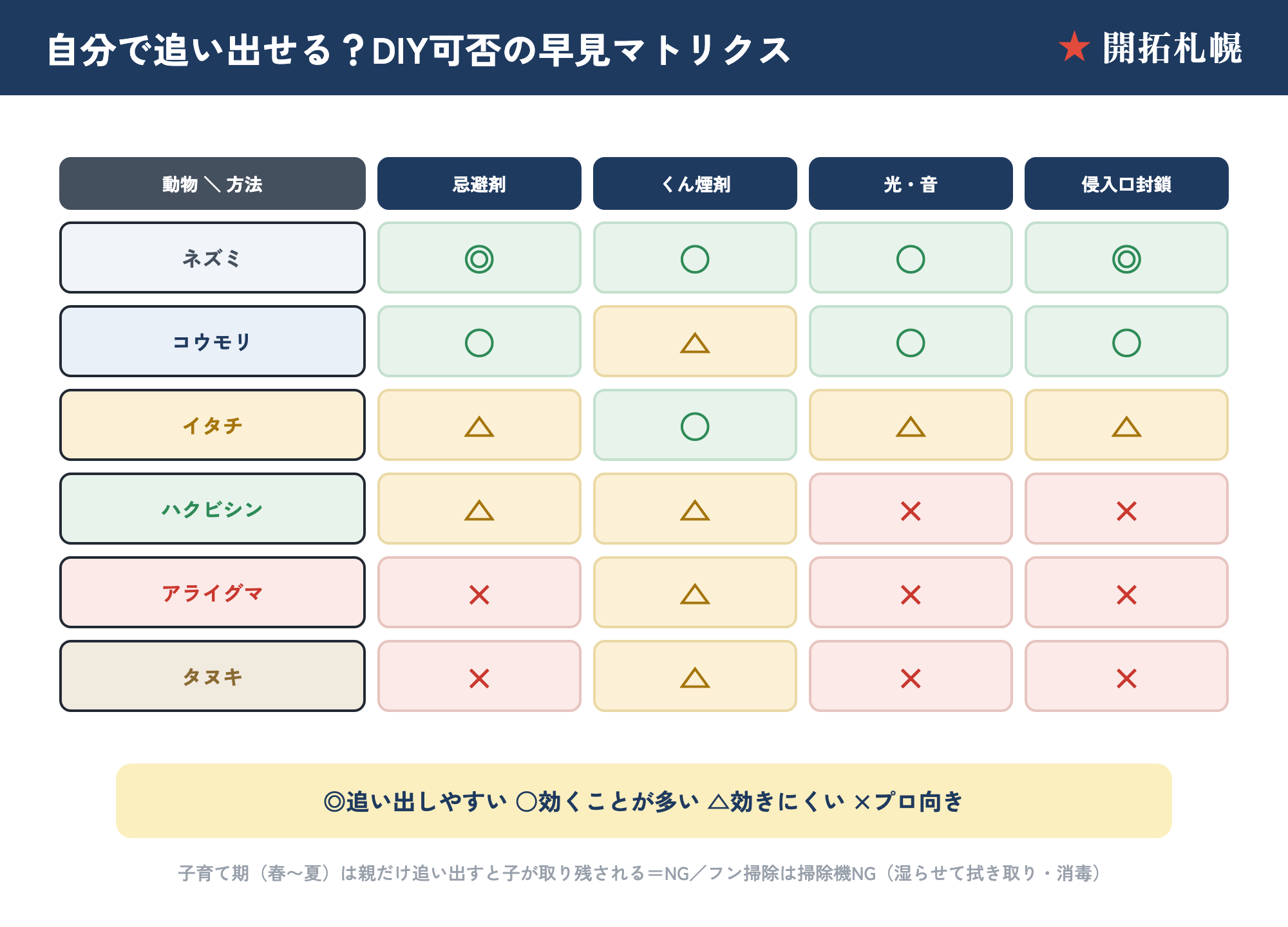The image size is (1288, 927).
Task: Click triangle icon for イタチ 忌避剤
Action: (479, 427)
